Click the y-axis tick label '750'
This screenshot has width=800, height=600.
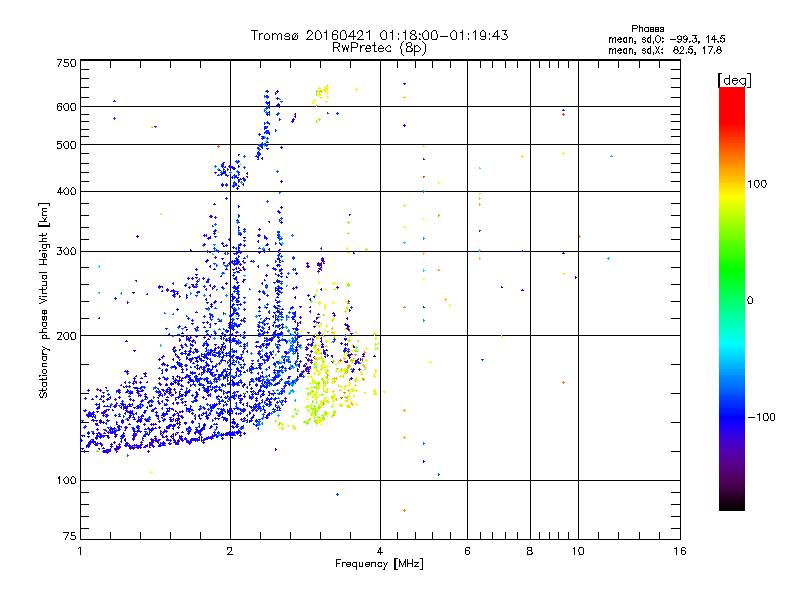pos(66,63)
